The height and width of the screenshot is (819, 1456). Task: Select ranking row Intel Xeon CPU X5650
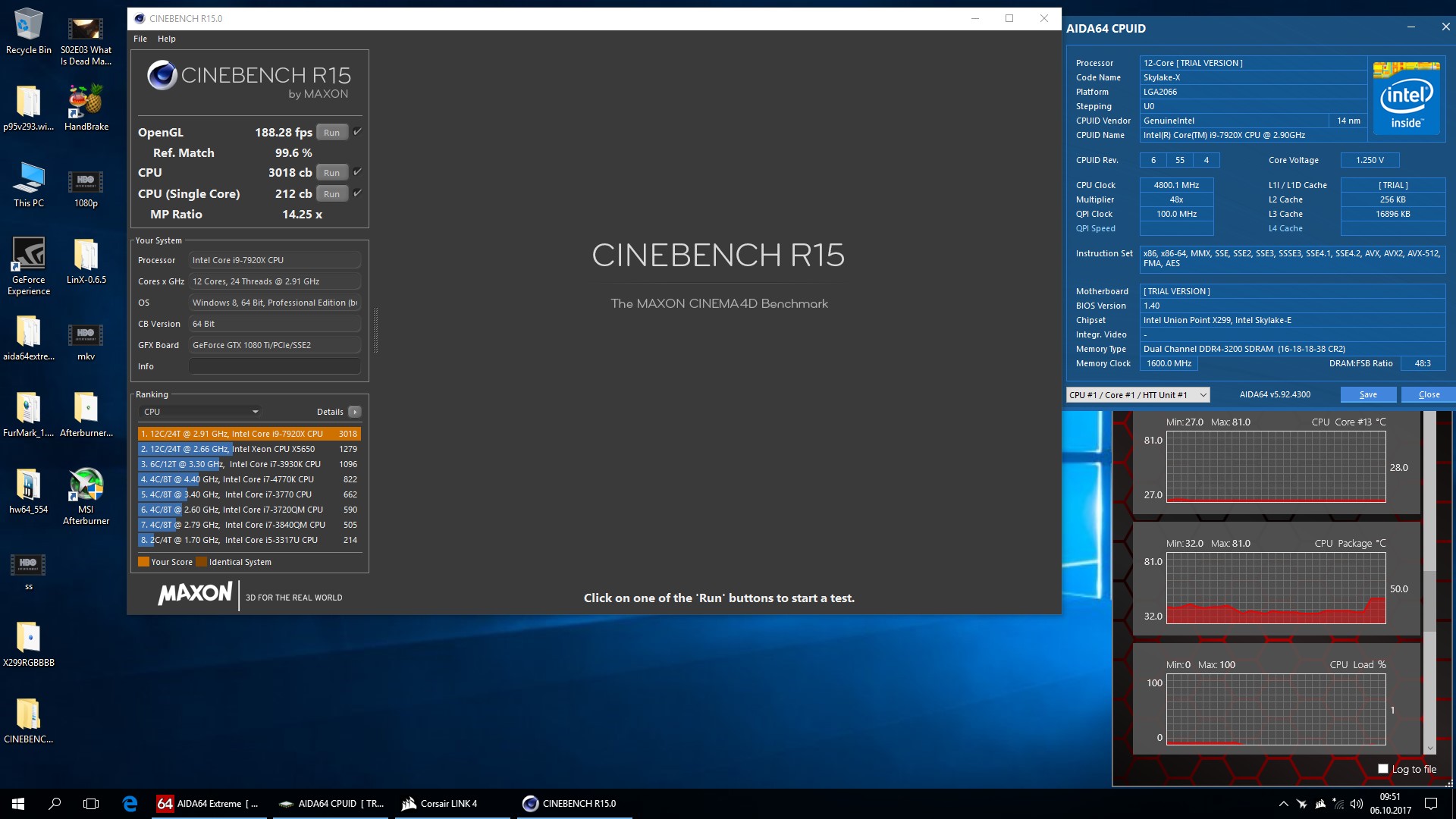pyautogui.click(x=249, y=449)
